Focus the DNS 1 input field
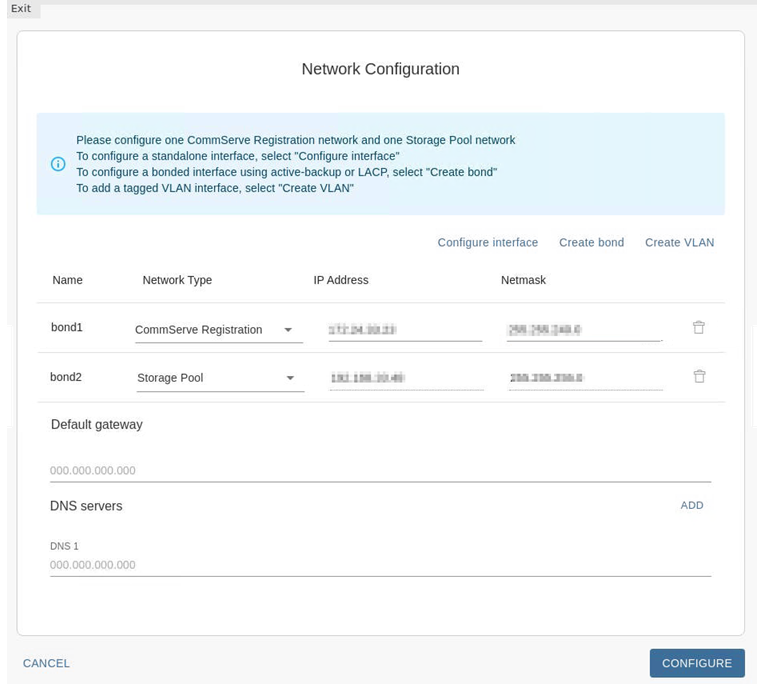 tap(380, 565)
